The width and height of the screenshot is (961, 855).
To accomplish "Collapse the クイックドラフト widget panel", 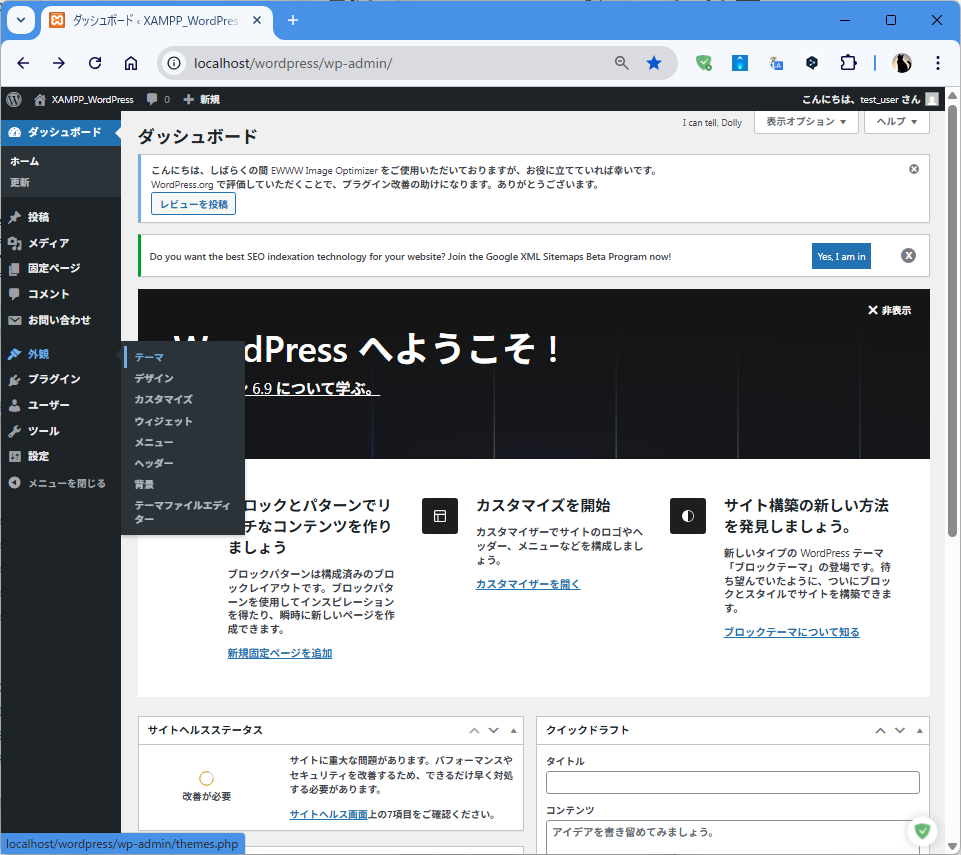I will (x=920, y=730).
